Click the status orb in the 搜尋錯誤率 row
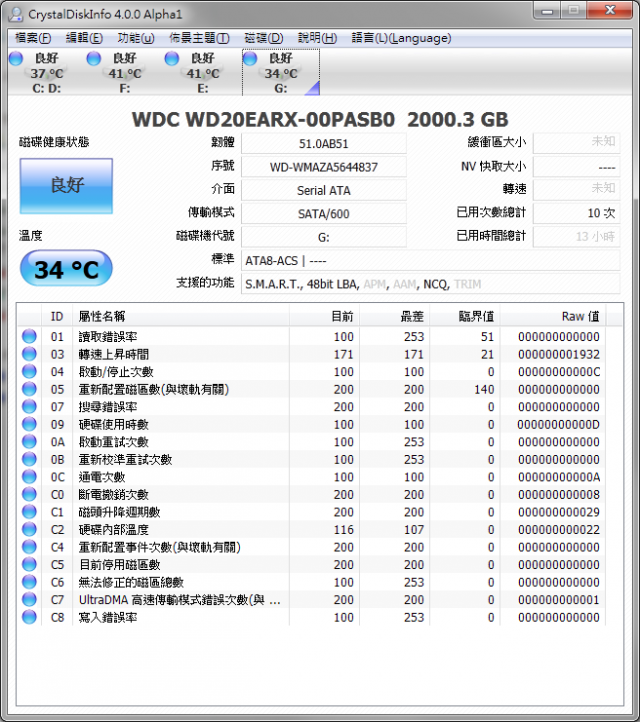Screen dimensions: 640x723 click(29, 406)
